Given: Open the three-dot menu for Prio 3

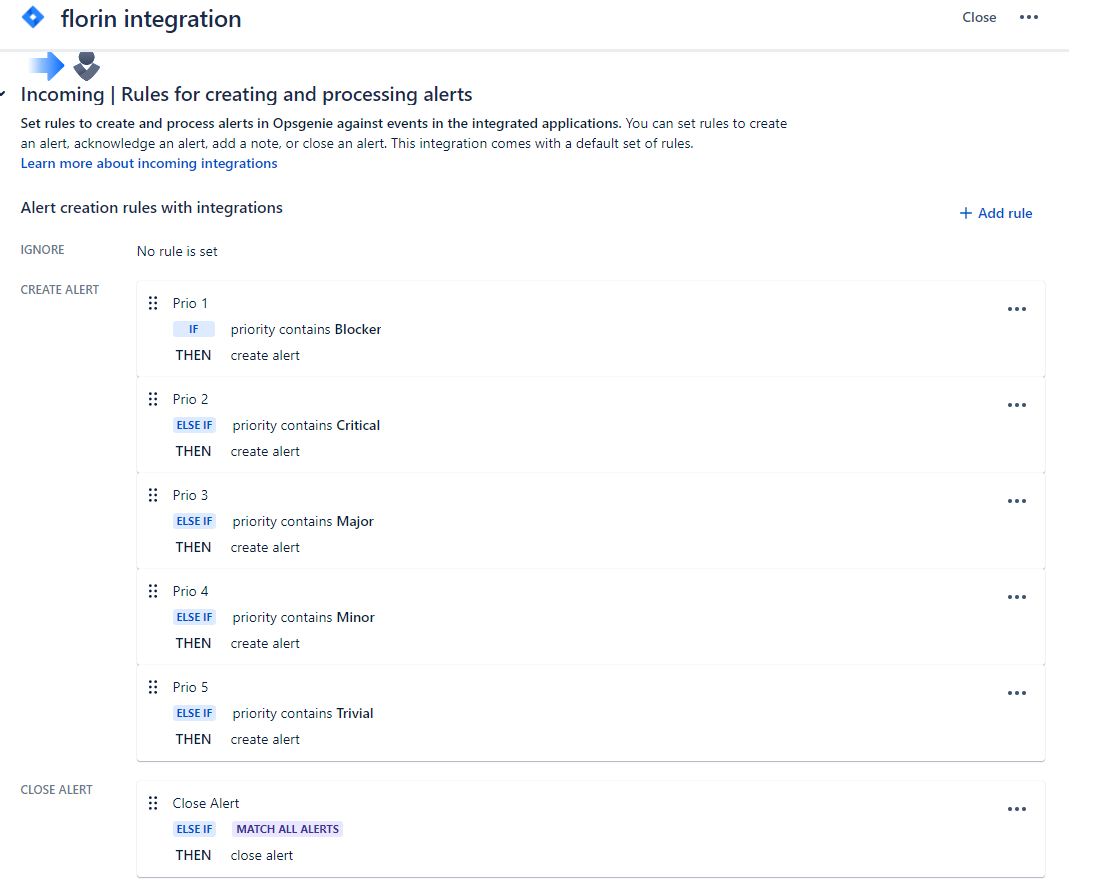Looking at the screenshot, I should pos(1017,501).
